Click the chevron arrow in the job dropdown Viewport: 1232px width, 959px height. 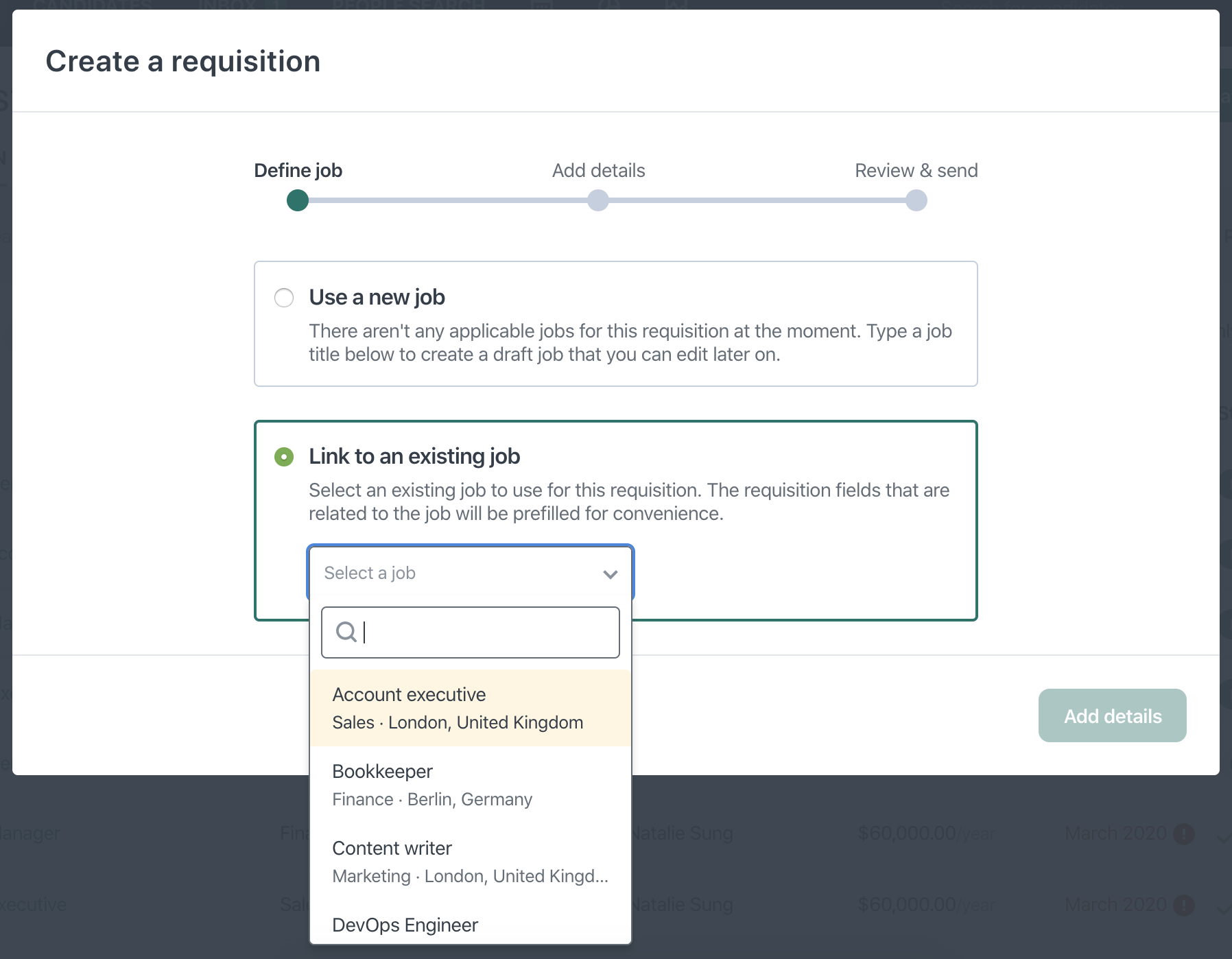[611, 574]
